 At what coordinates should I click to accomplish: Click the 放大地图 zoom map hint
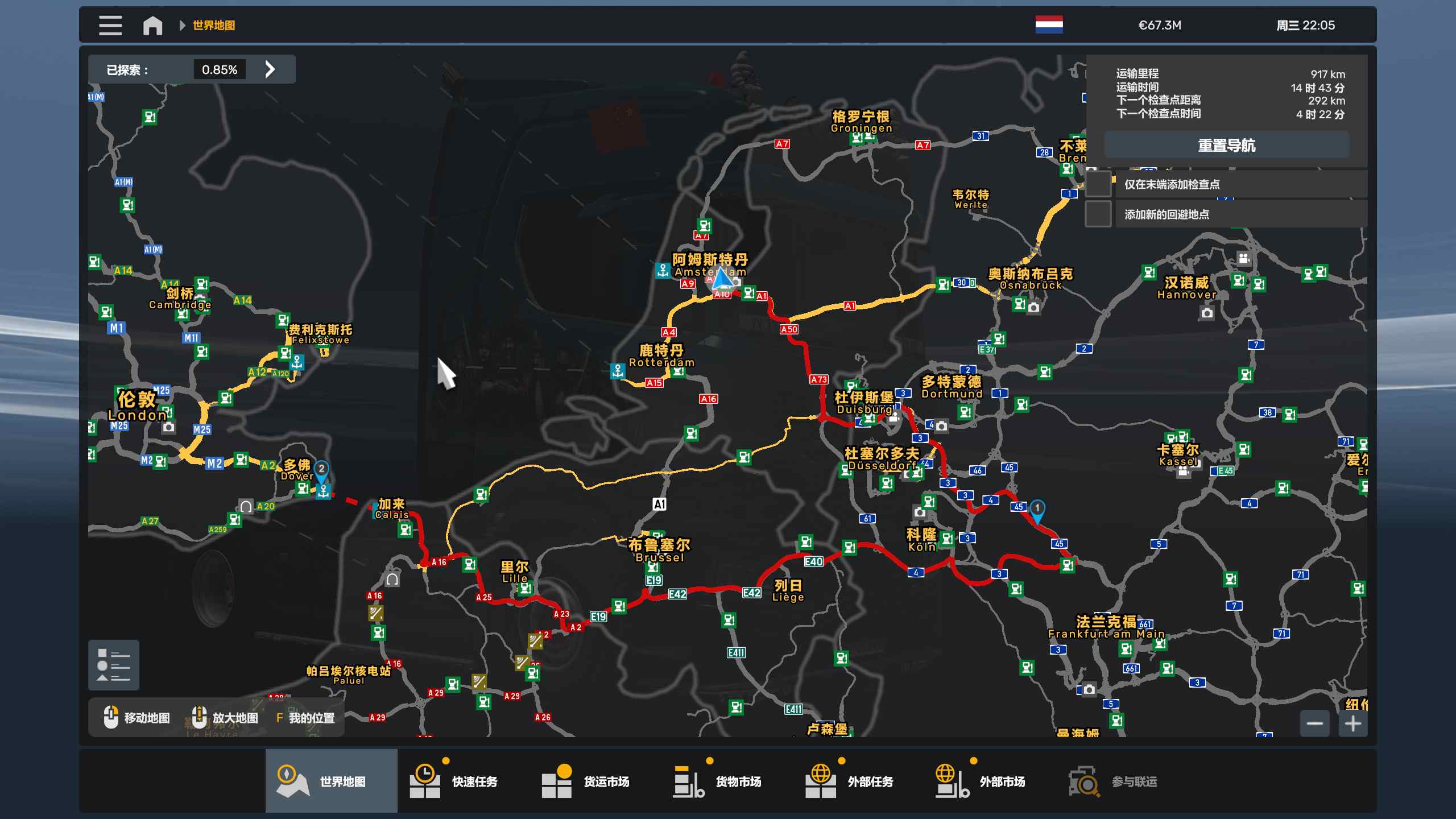pos(225,718)
